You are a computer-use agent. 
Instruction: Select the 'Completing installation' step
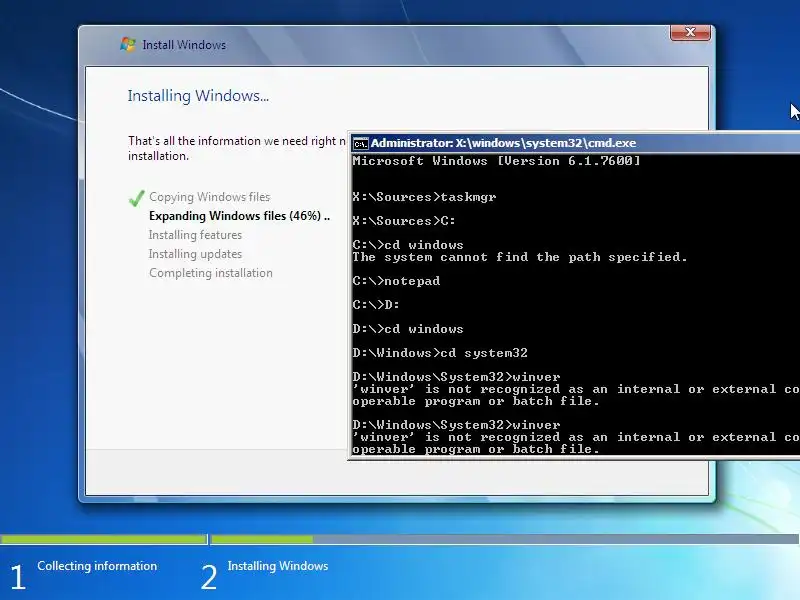click(x=211, y=273)
